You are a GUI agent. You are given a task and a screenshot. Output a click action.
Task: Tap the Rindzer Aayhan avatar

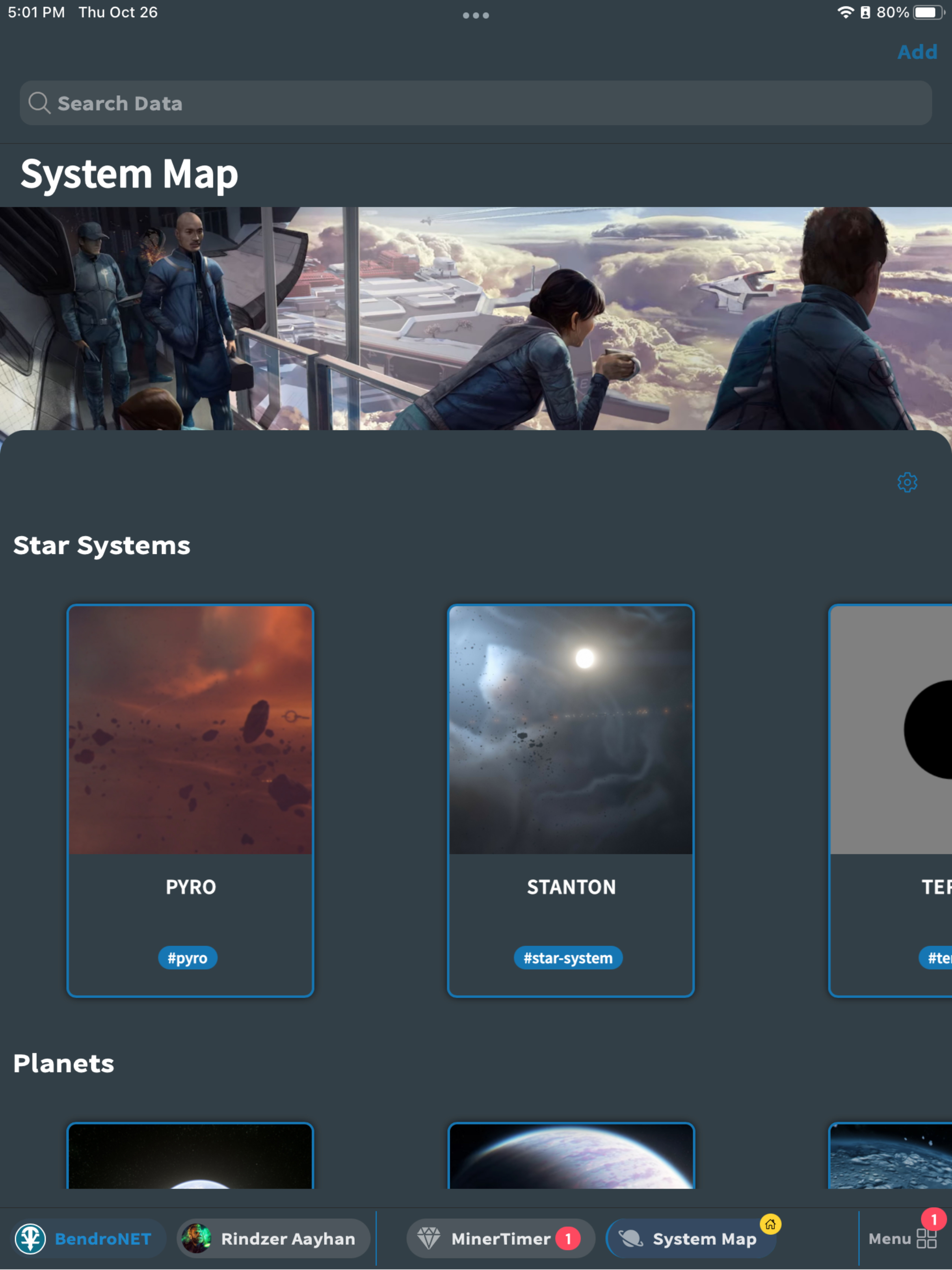click(x=196, y=1238)
